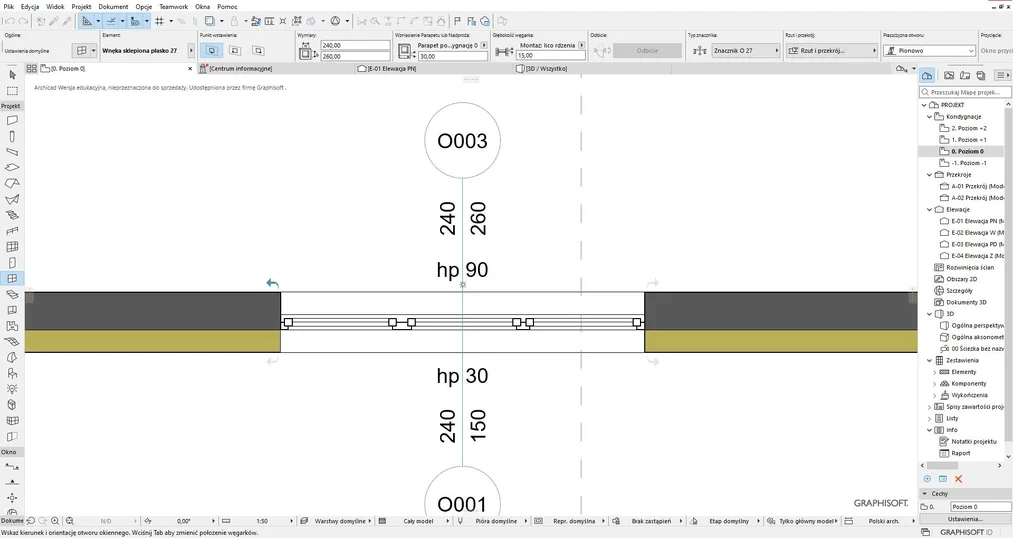The height and width of the screenshot is (538, 1013).
Task: Open E-02 Elewacja W in navigator
Action: pos(977,233)
